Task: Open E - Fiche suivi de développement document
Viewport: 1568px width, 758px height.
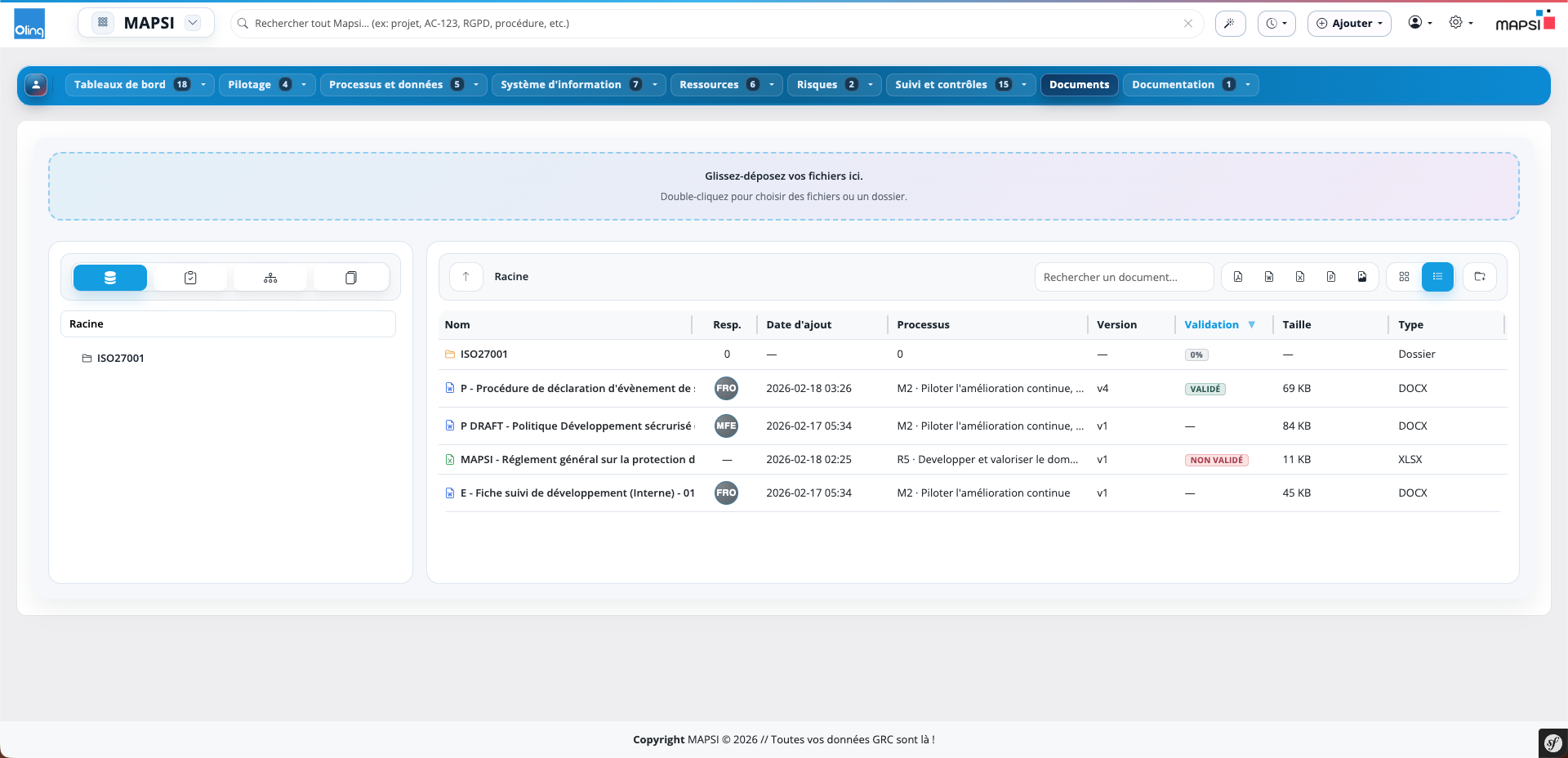Action: (x=577, y=493)
